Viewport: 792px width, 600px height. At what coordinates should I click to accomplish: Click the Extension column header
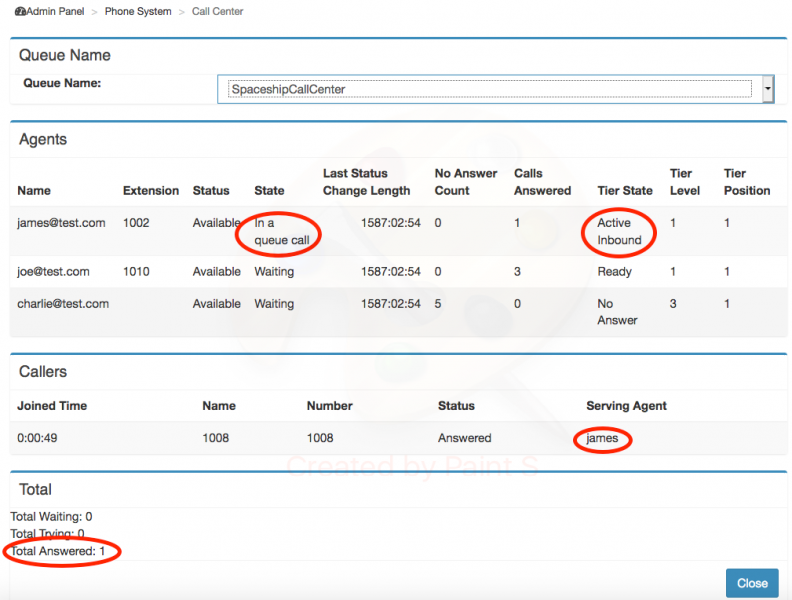[x=151, y=190]
